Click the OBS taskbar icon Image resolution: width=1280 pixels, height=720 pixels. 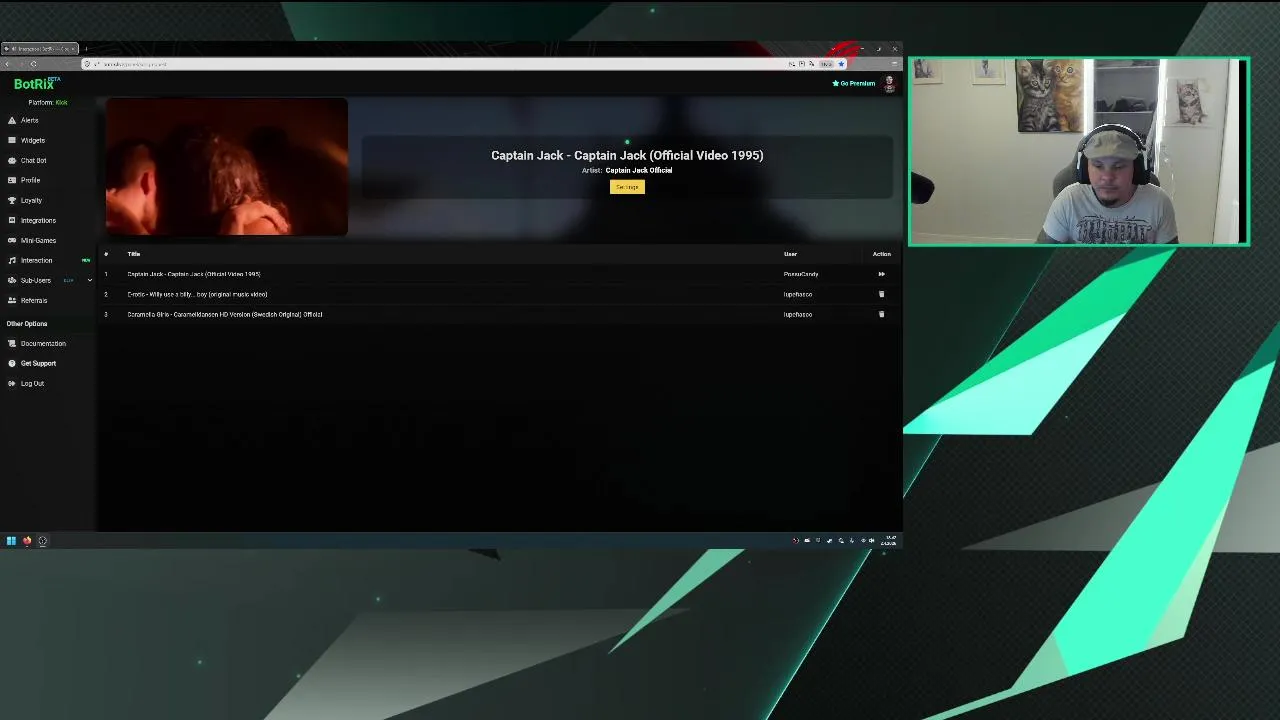42,541
